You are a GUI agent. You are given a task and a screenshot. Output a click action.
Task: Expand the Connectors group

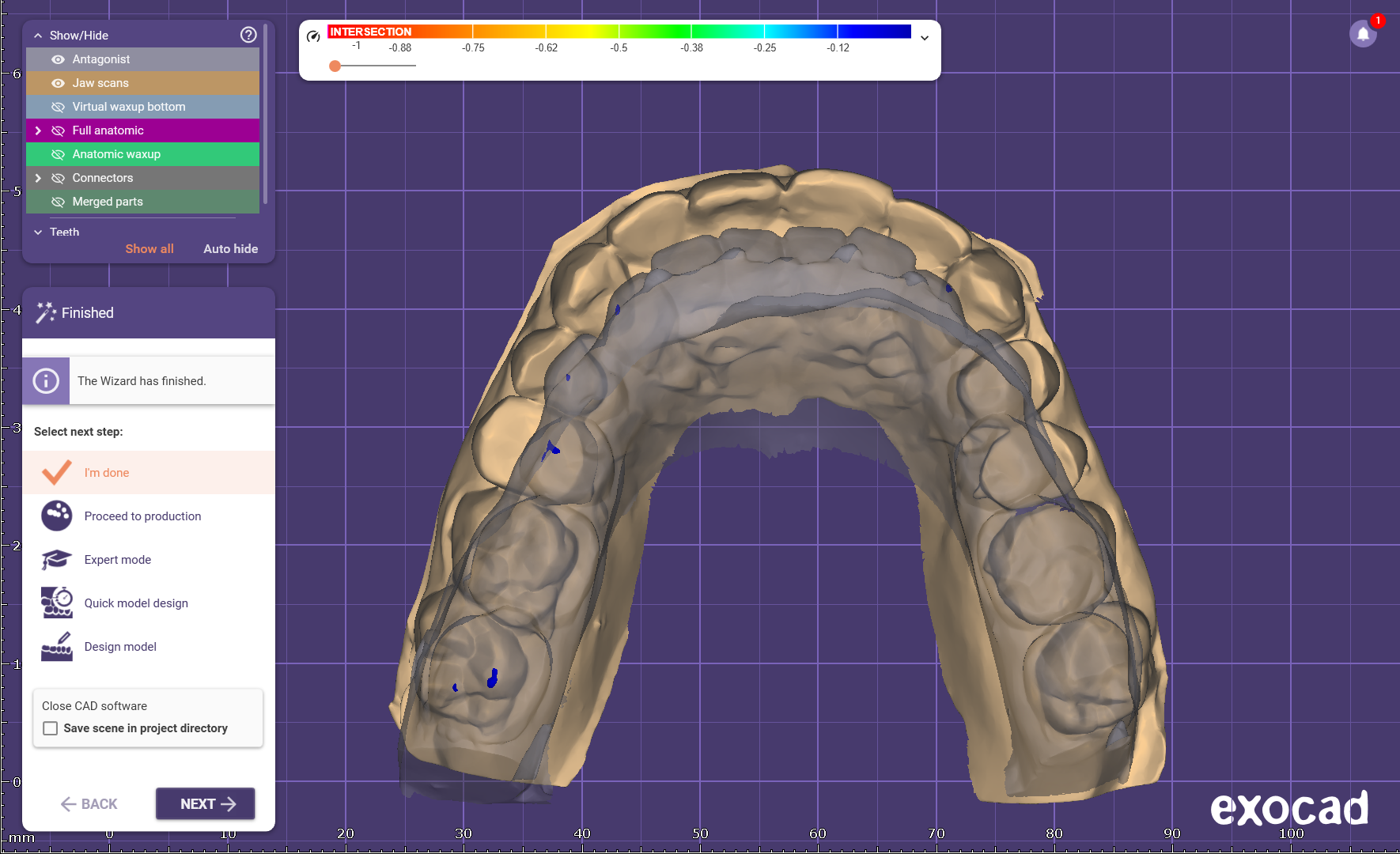pos(38,178)
